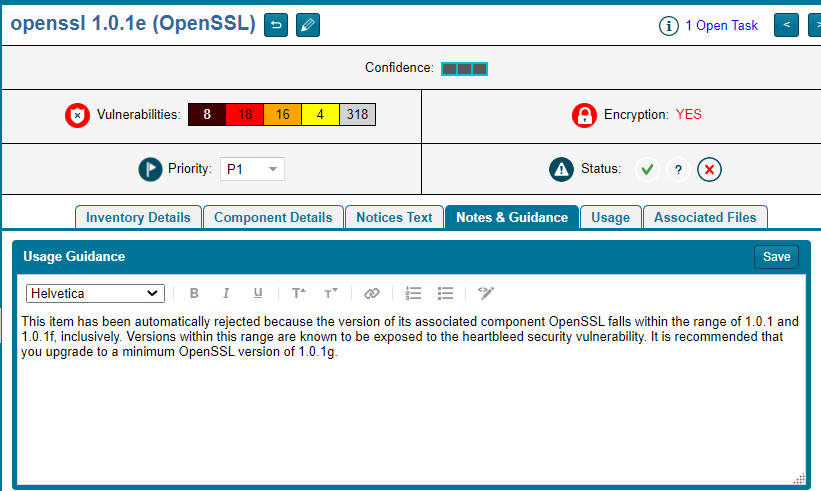Open the Helvetica font dropdown
This screenshot has height=491, width=821.
(x=95, y=293)
